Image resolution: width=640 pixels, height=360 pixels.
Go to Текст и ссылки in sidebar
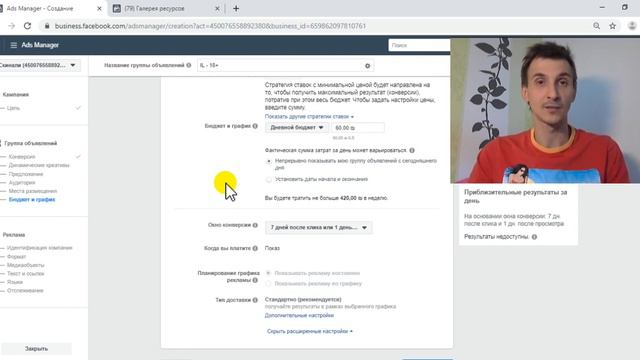point(25,273)
